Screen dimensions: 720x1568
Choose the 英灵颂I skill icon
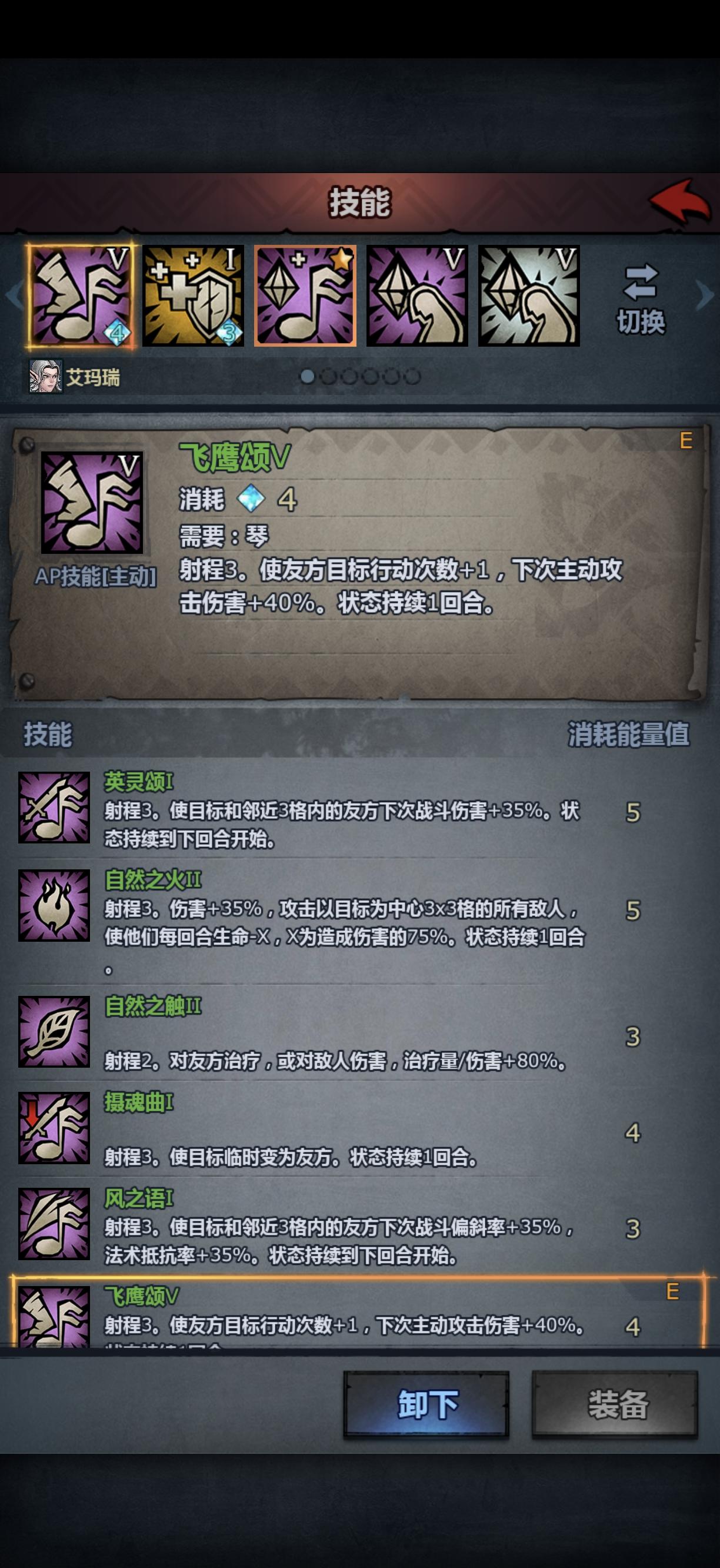(x=54, y=807)
